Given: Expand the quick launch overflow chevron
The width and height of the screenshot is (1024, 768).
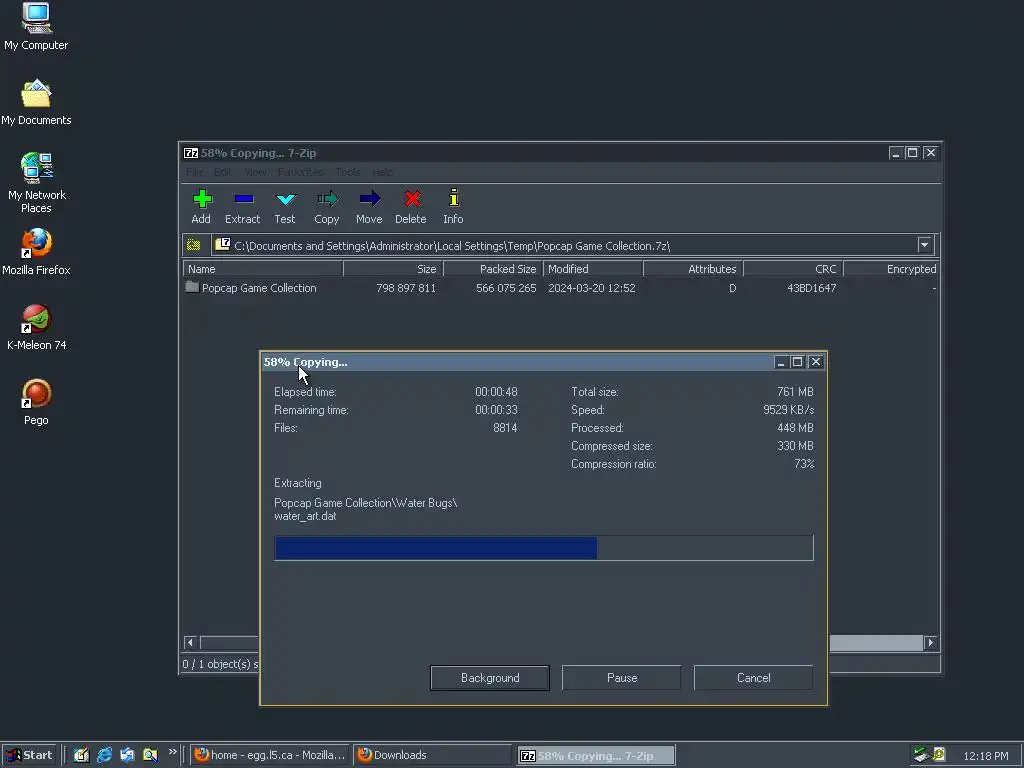Looking at the screenshot, I should (172, 752).
